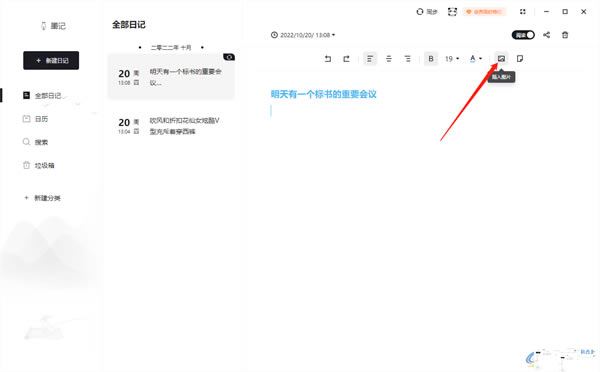Enter fullscreen with the four-corner icon
This screenshot has height=372, width=600.
(523, 12)
